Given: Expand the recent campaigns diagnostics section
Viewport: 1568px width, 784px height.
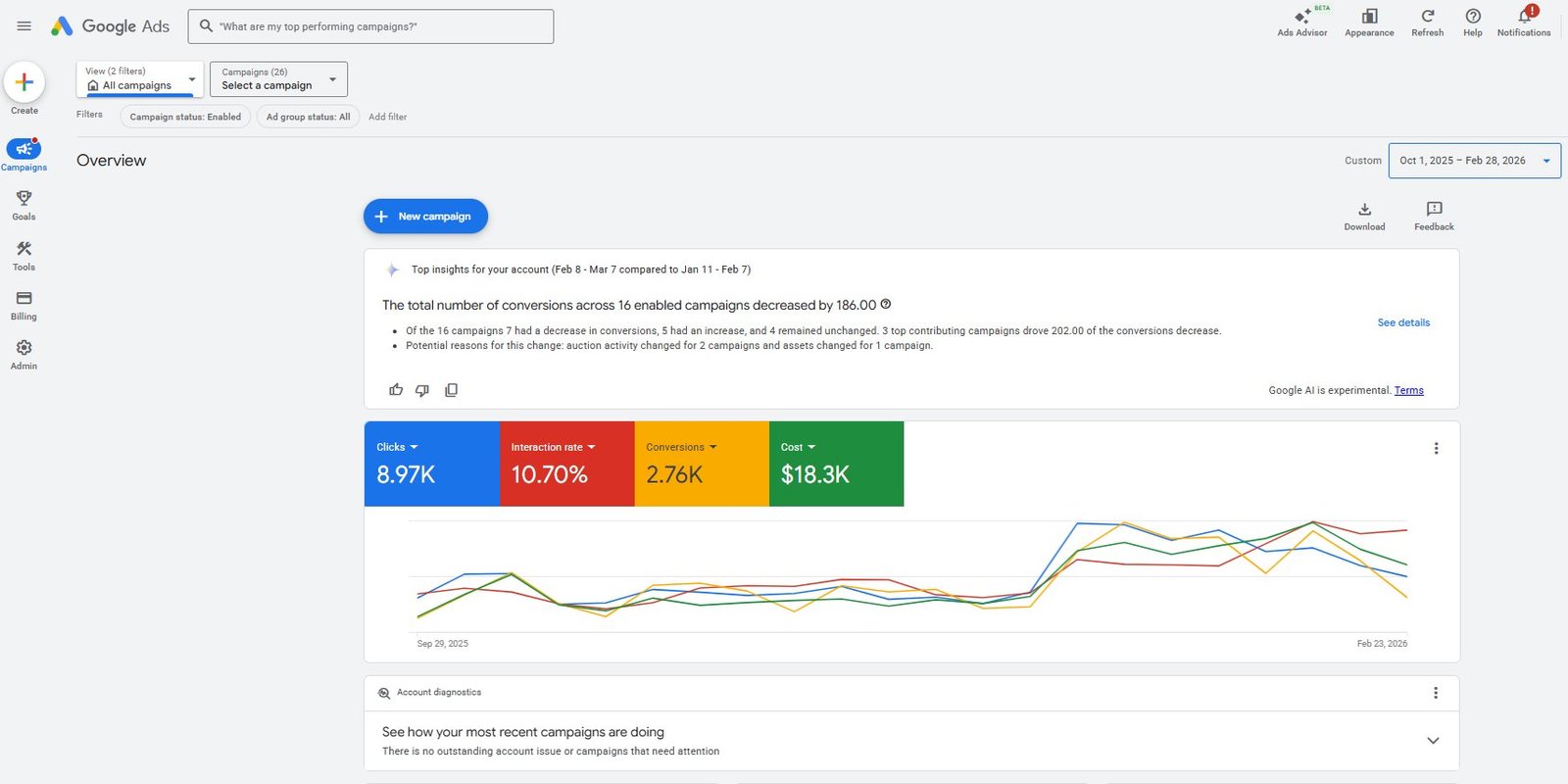Looking at the screenshot, I should click(1433, 741).
